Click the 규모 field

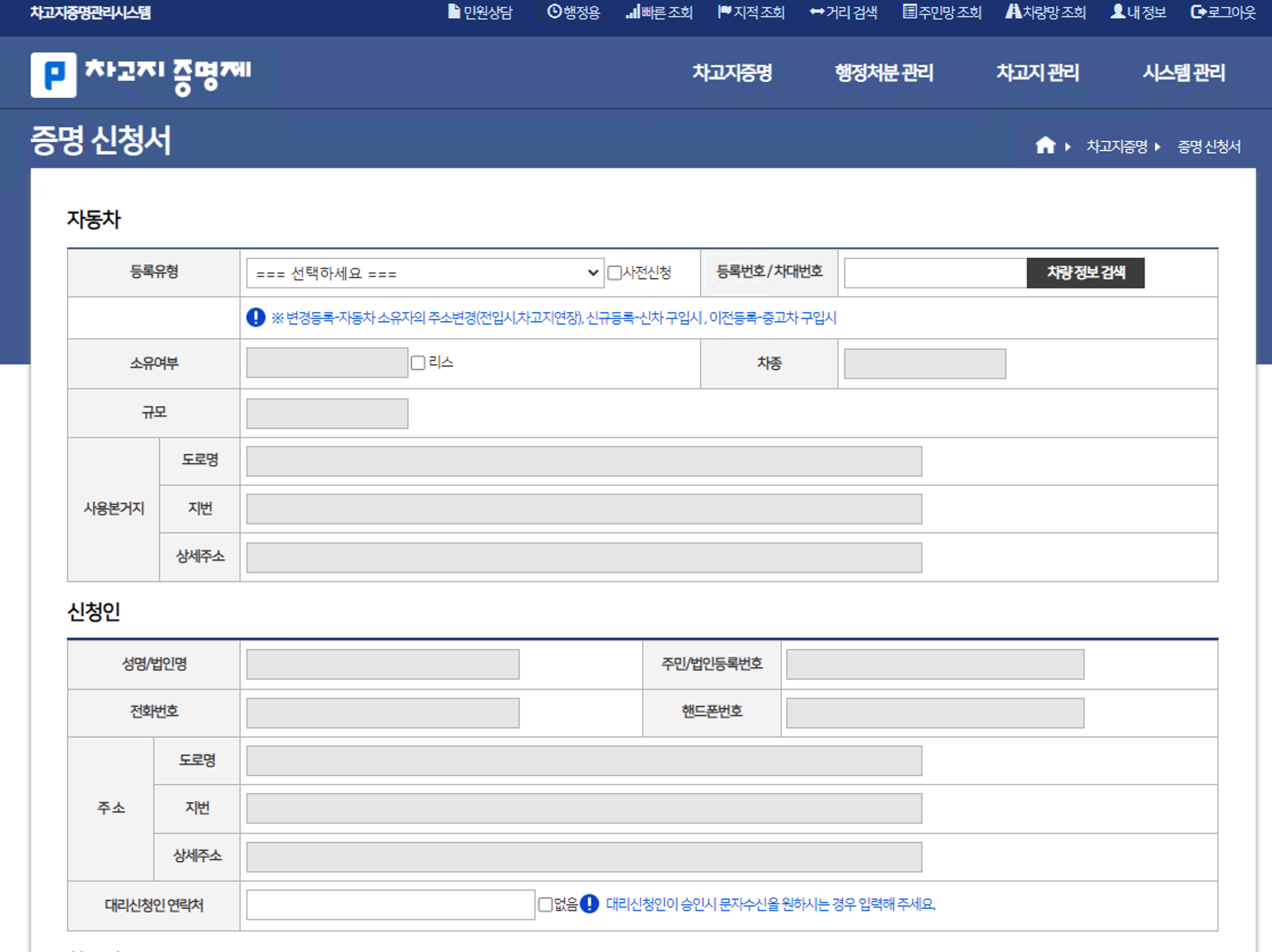click(x=327, y=414)
